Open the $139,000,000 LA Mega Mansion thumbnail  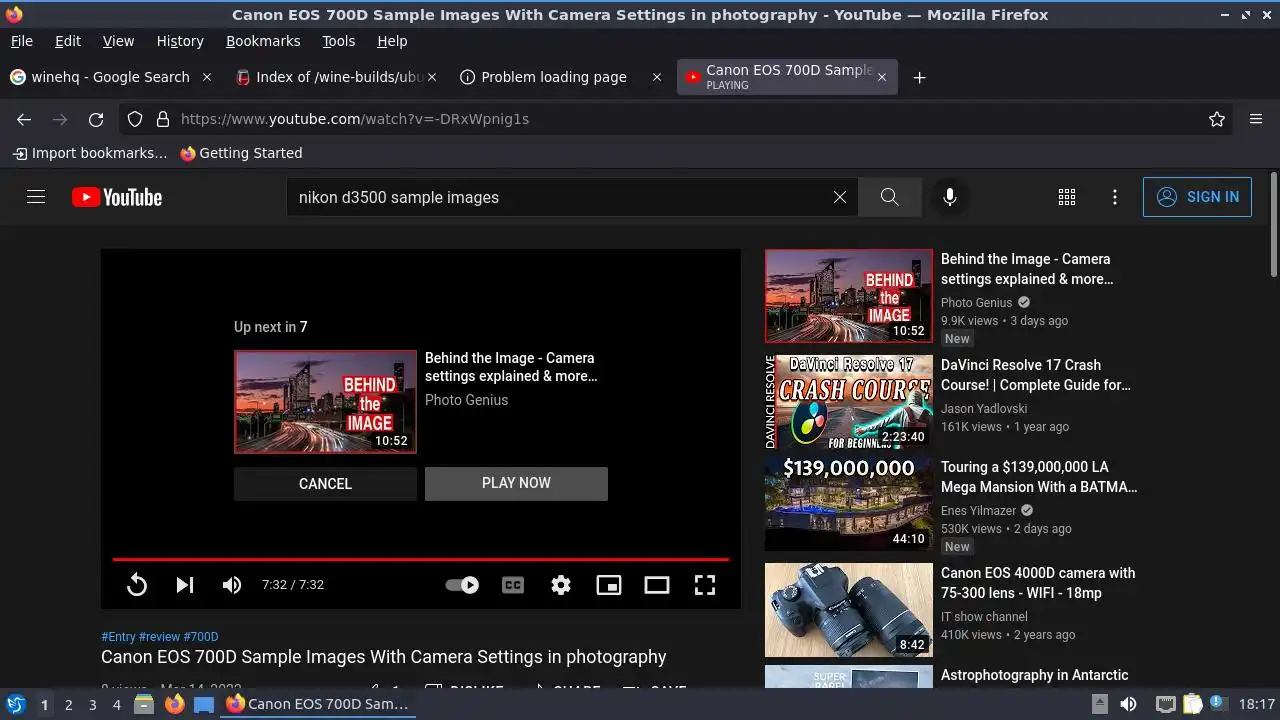[848, 504]
